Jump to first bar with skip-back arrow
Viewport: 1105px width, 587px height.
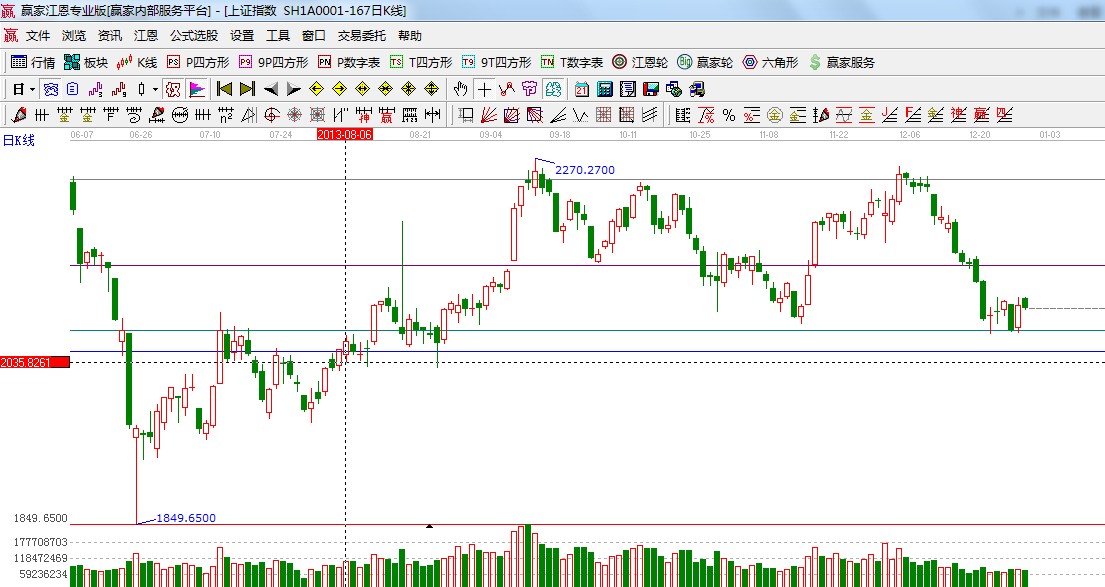[224, 89]
